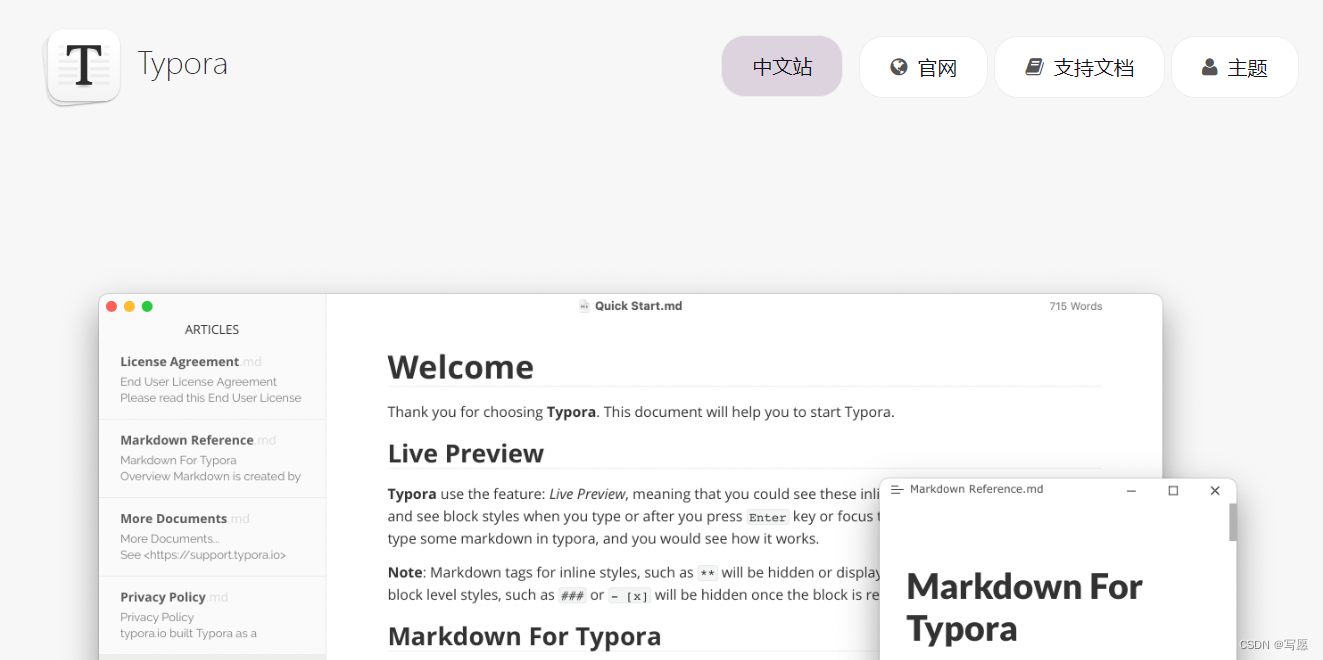Click the outline menu icon in Markdown Reference window
1323x660 pixels.
point(897,490)
